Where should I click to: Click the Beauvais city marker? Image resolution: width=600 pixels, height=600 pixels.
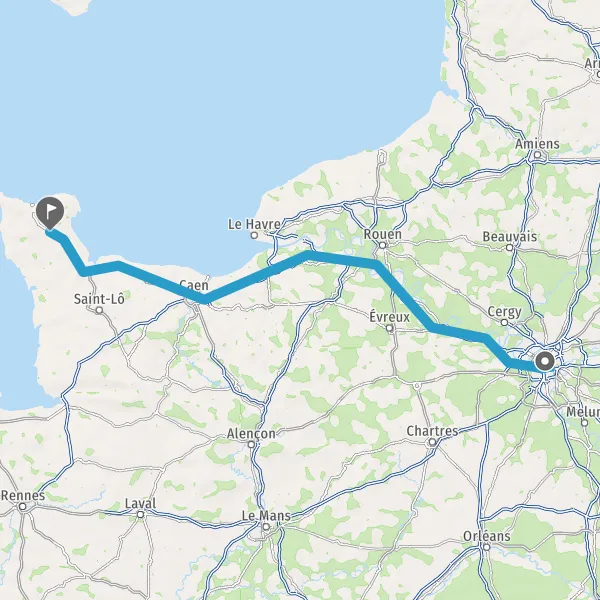pos(509,248)
